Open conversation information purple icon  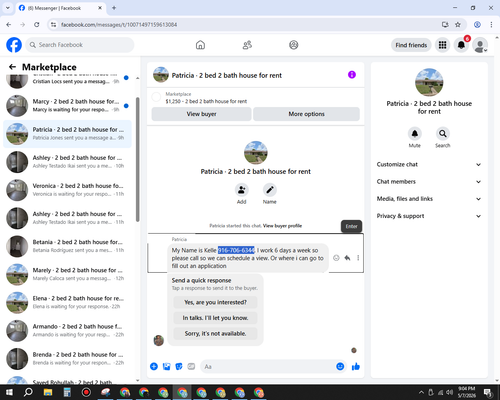[x=352, y=75]
